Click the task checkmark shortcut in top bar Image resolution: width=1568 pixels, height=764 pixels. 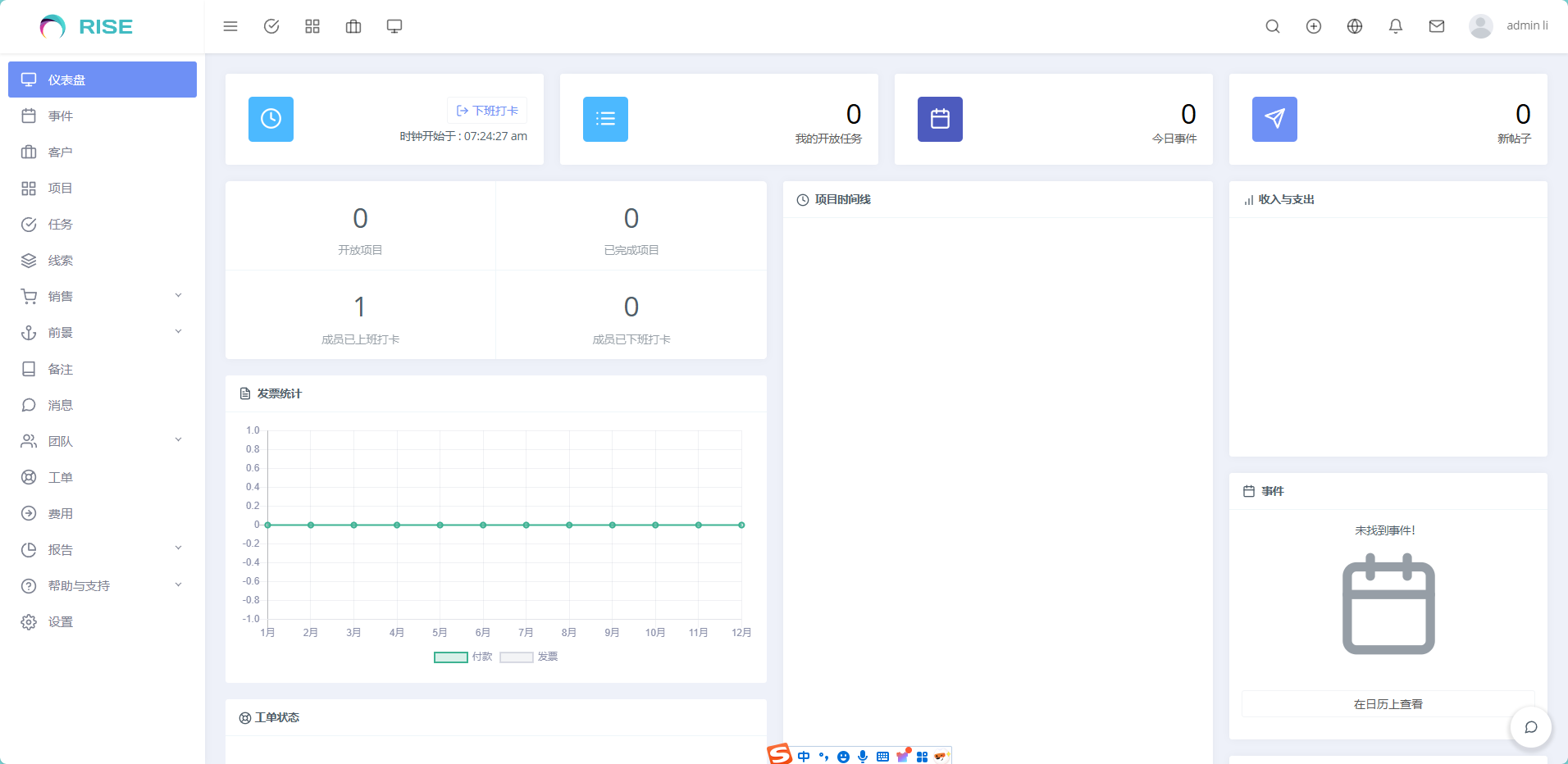click(x=271, y=26)
